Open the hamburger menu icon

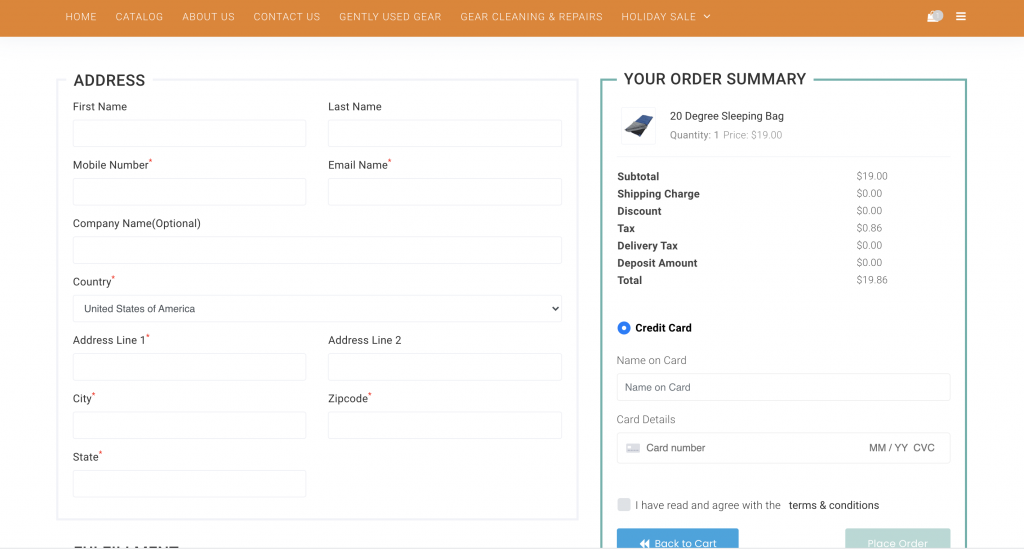961,17
